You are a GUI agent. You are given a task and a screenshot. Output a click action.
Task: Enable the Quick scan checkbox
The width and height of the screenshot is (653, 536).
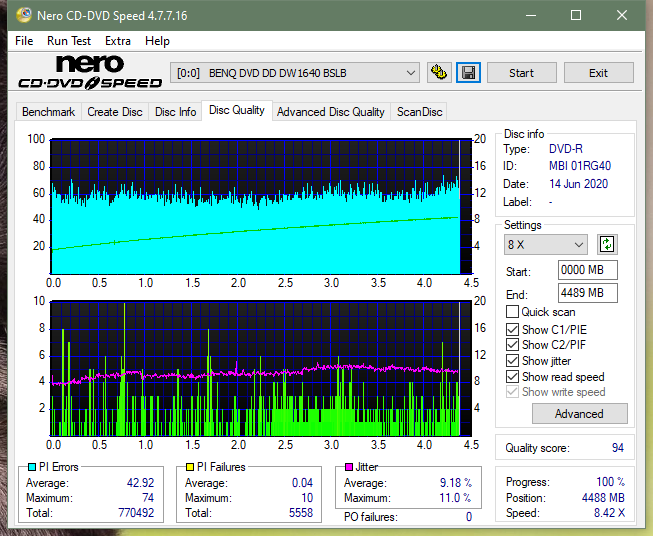pos(512,312)
